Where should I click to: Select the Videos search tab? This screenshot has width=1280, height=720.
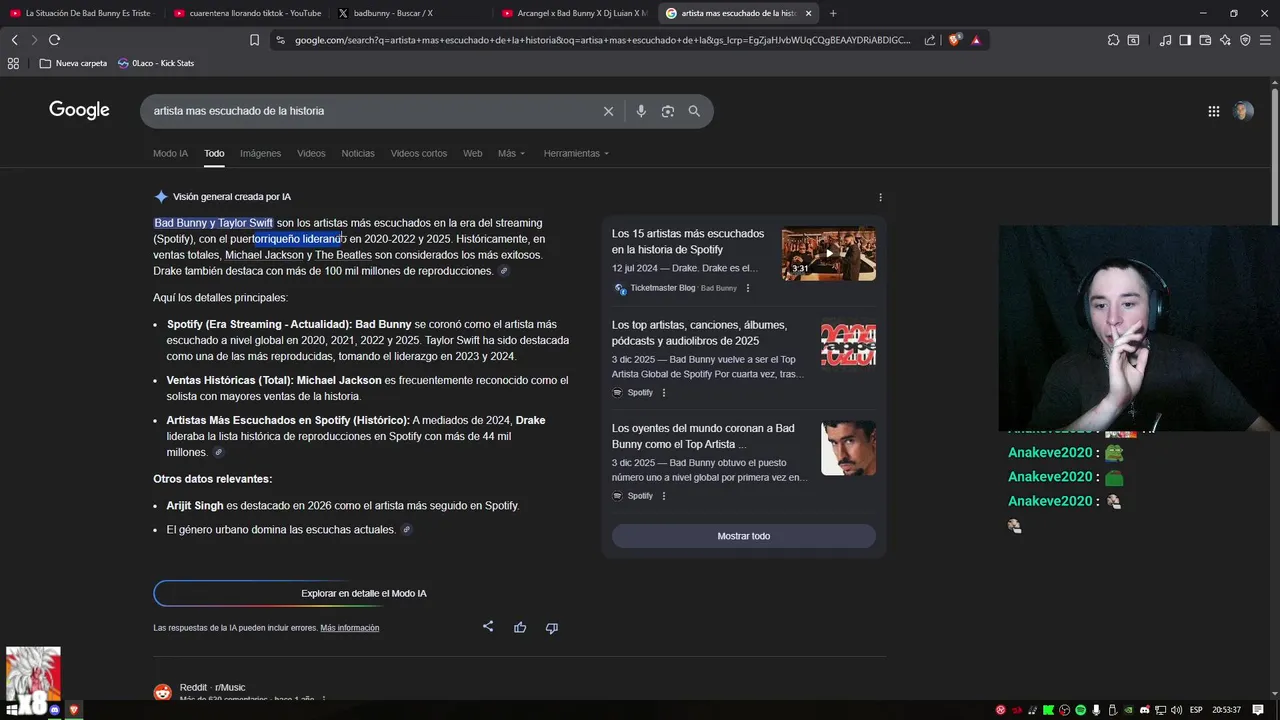click(x=311, y=153)
